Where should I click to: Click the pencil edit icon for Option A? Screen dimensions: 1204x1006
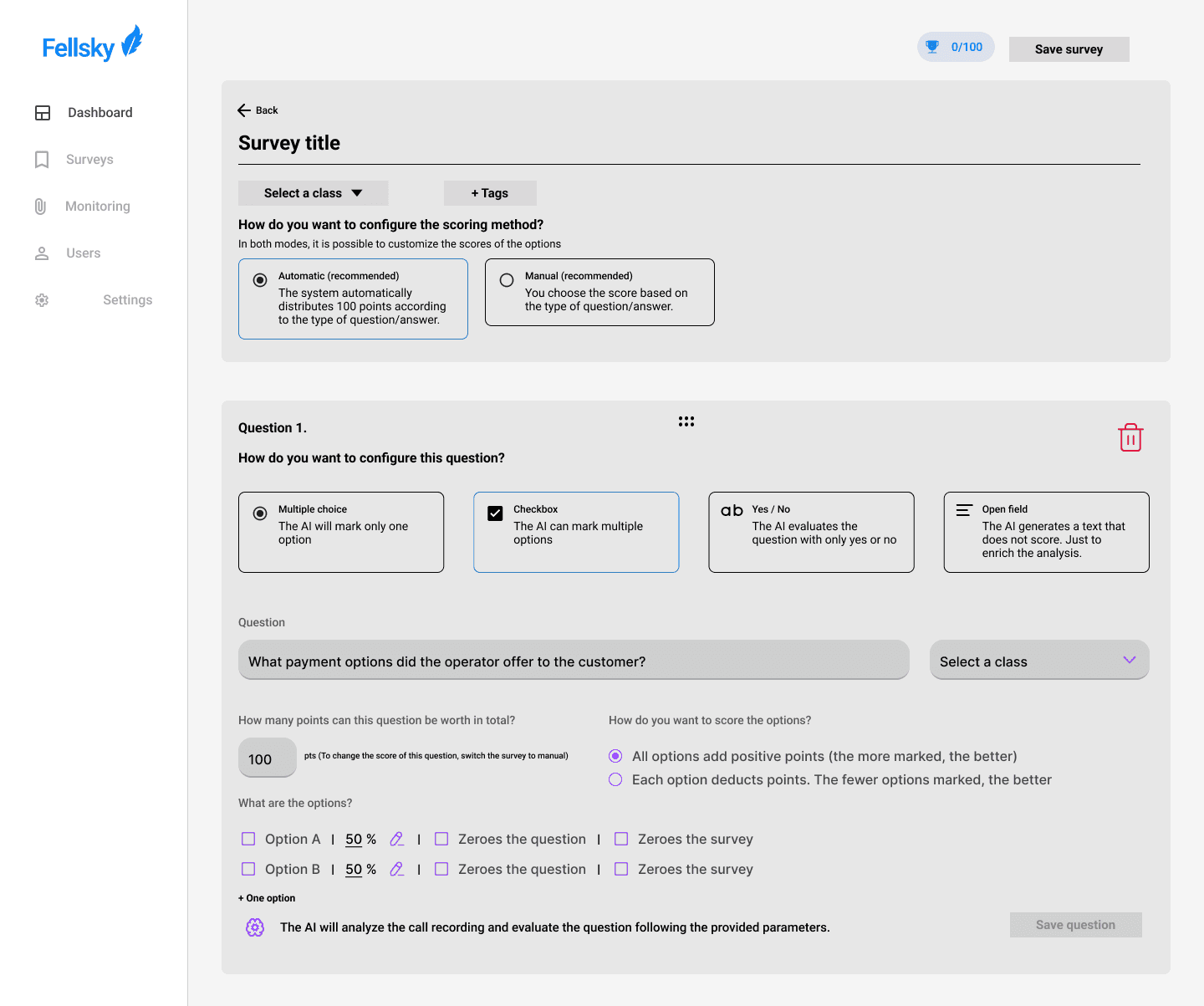tap(397, 839)
